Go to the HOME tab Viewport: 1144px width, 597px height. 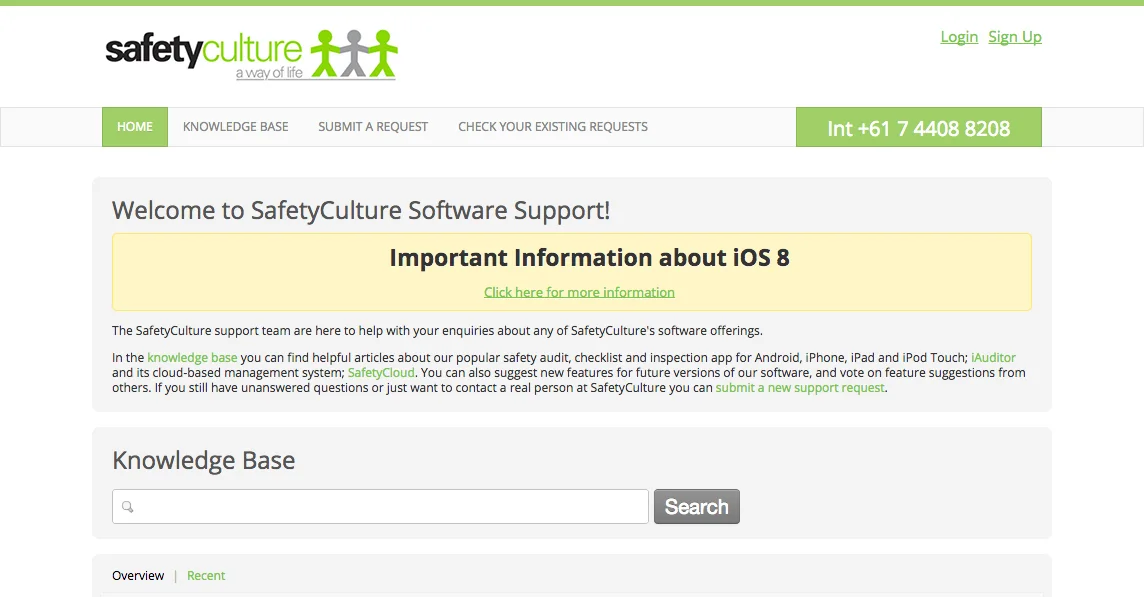point(135,127)
